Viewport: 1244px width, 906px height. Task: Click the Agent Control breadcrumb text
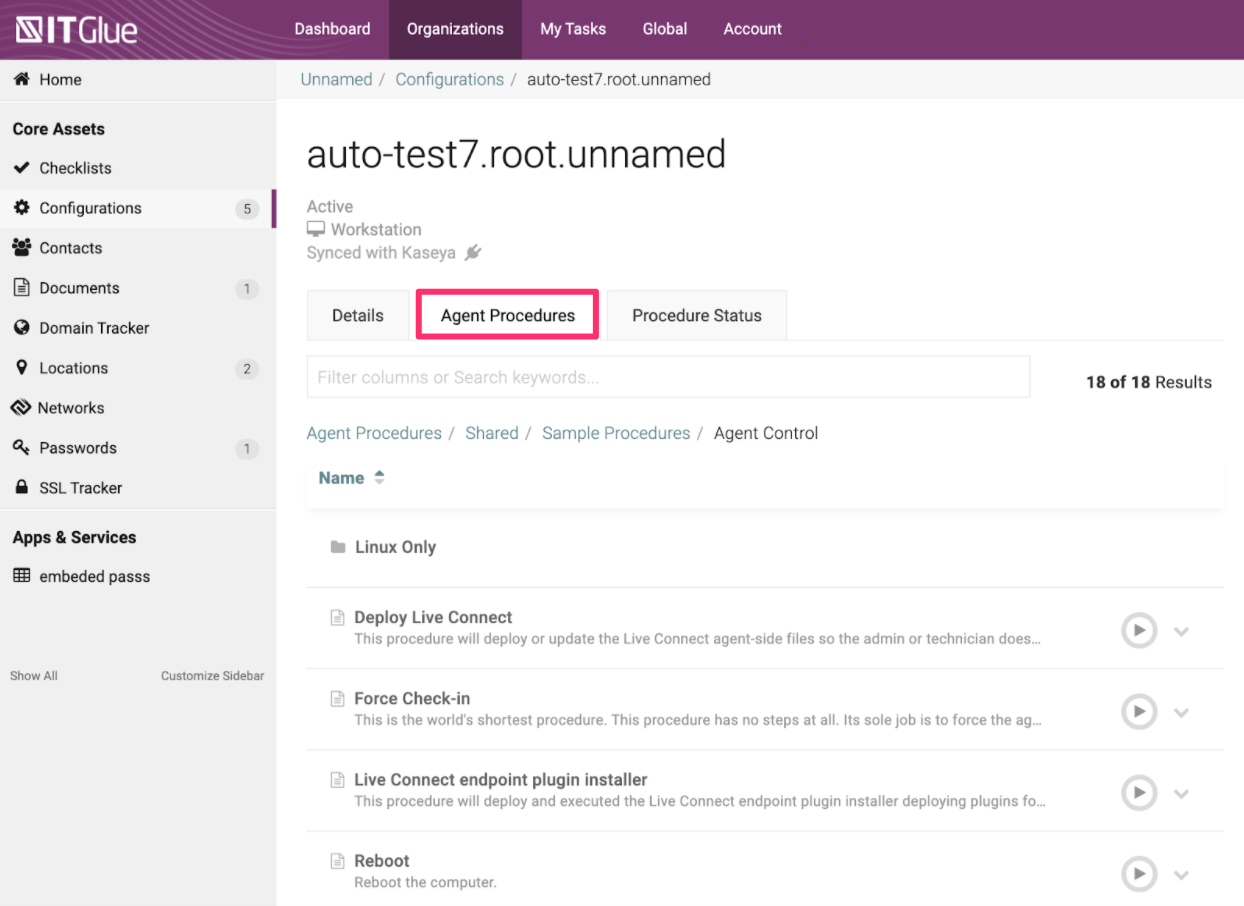766,433
